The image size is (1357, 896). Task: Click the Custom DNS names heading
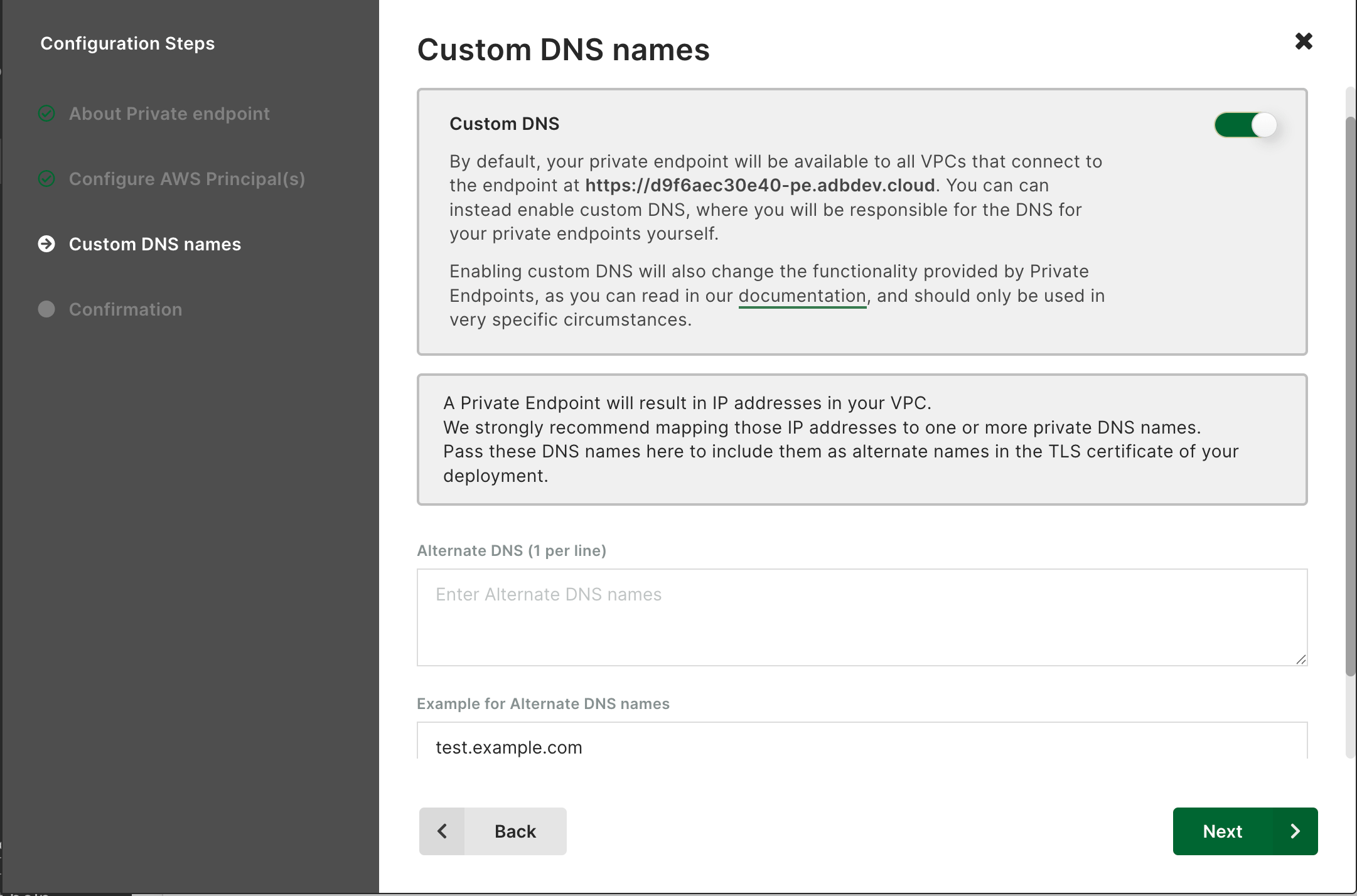click(563, 50)
